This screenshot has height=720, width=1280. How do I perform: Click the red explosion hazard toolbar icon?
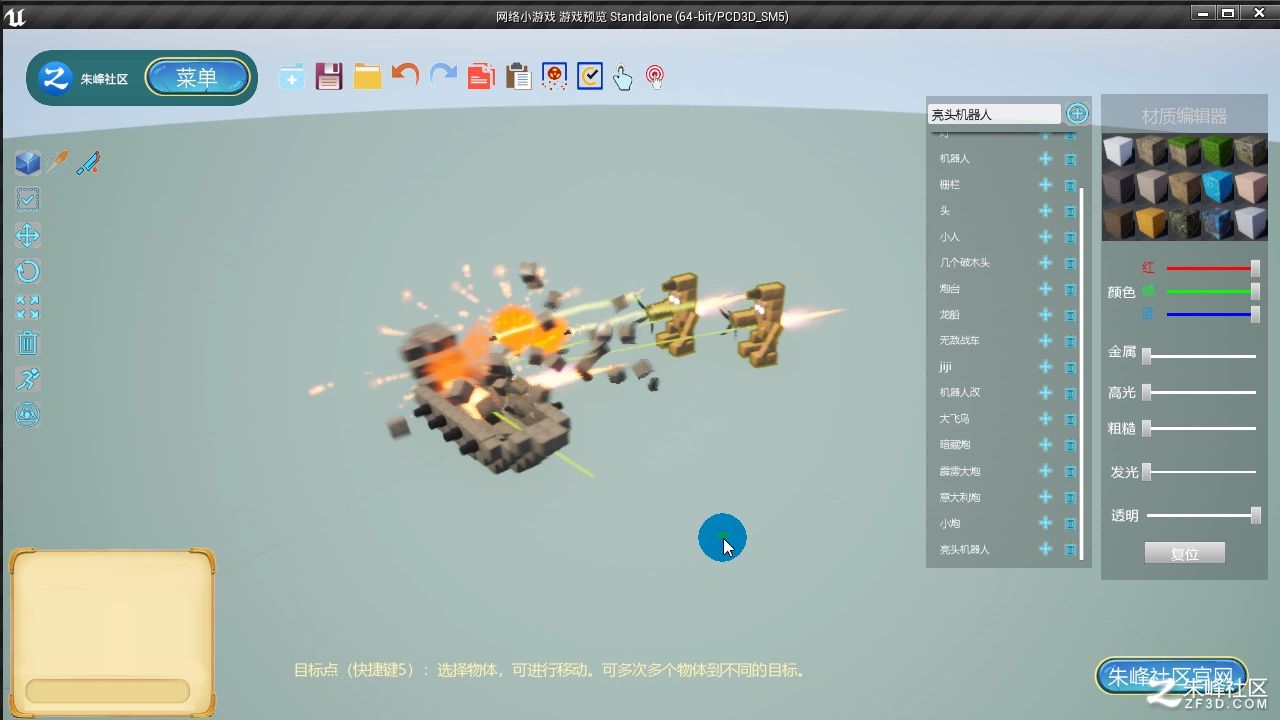point(554,77)
